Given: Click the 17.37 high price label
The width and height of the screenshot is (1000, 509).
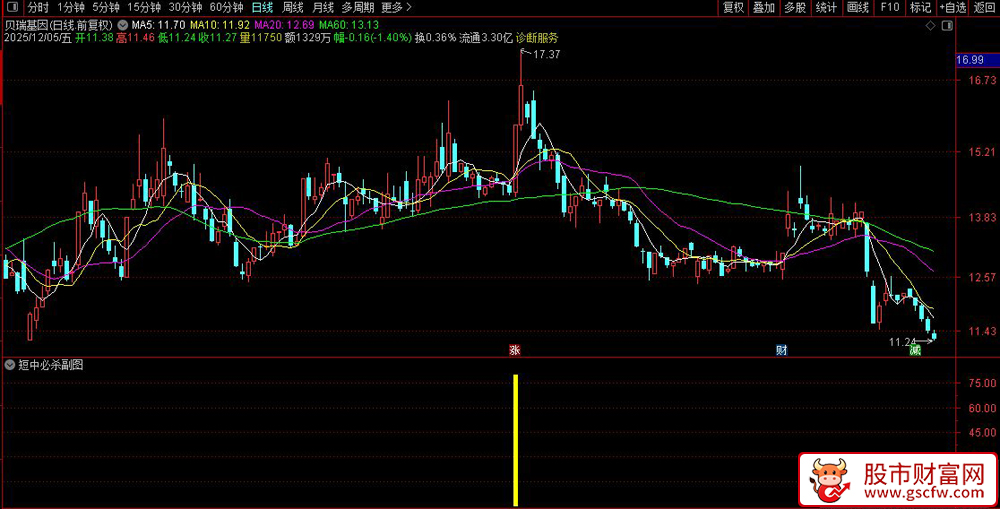Looking at the screenshot, I should click(547, 54).
